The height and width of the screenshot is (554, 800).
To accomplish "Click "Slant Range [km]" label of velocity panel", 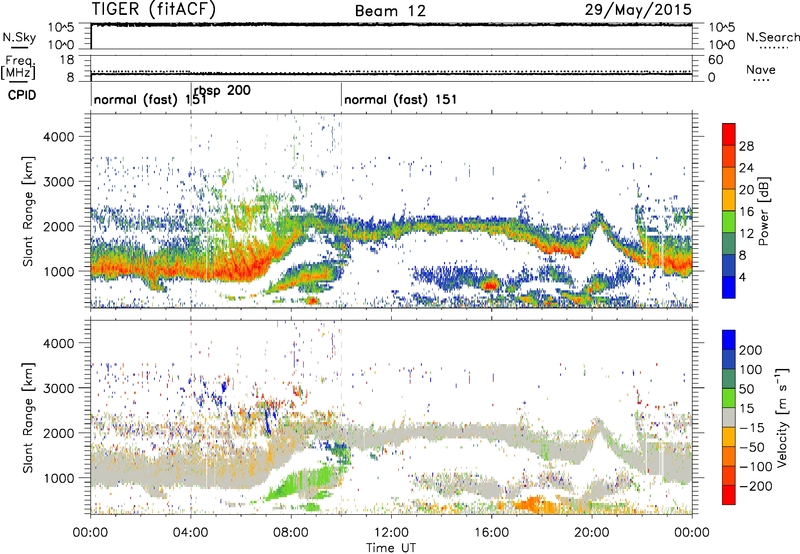I will (28, 417).
